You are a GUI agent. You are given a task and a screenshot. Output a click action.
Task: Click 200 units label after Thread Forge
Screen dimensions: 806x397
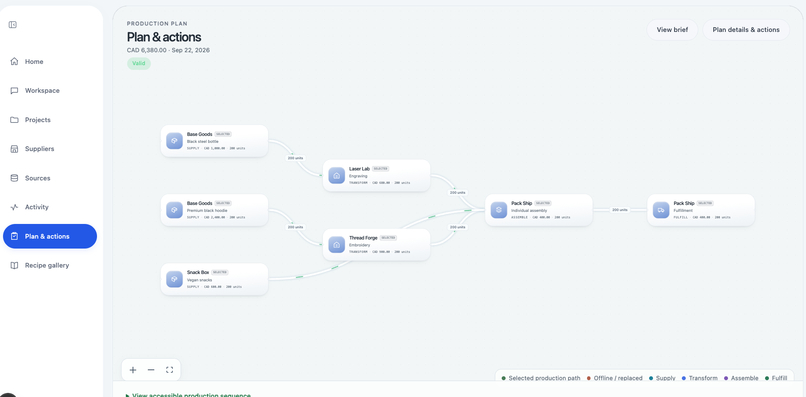[x=457, y=227]
